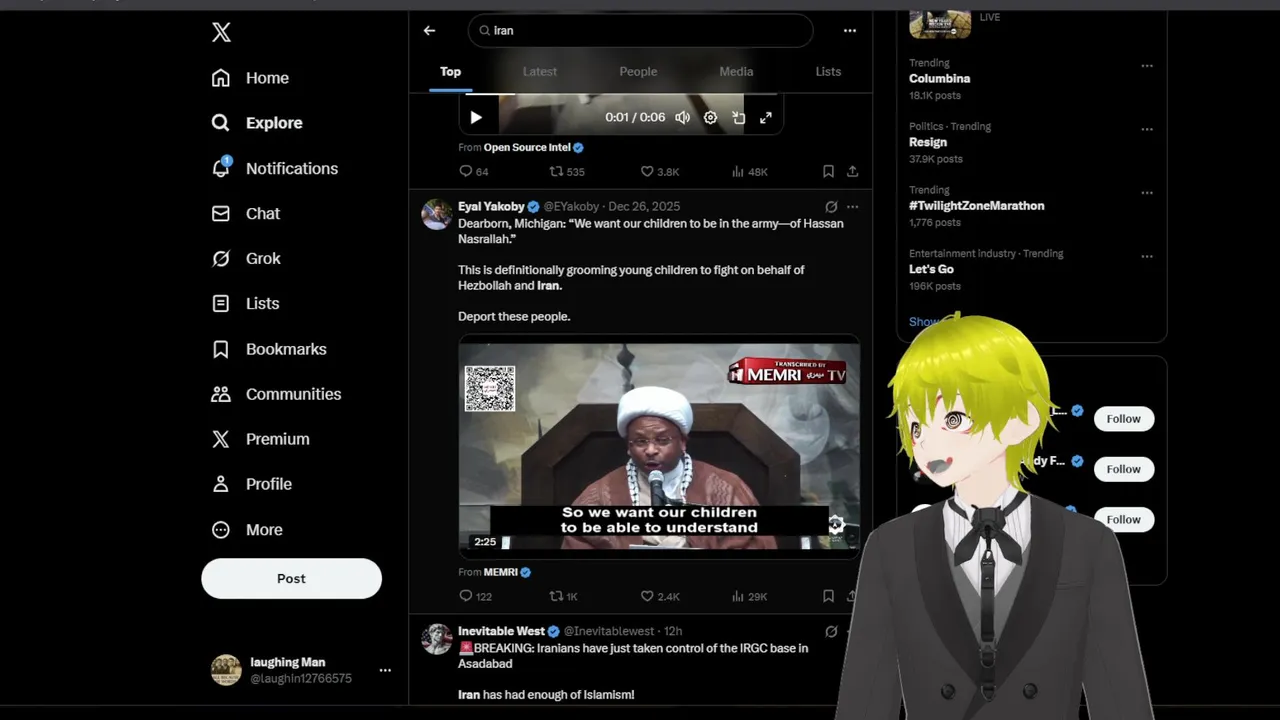Open Lists in the sidebar
This screenshot has width=1280, height=720.
pos(245,303)
